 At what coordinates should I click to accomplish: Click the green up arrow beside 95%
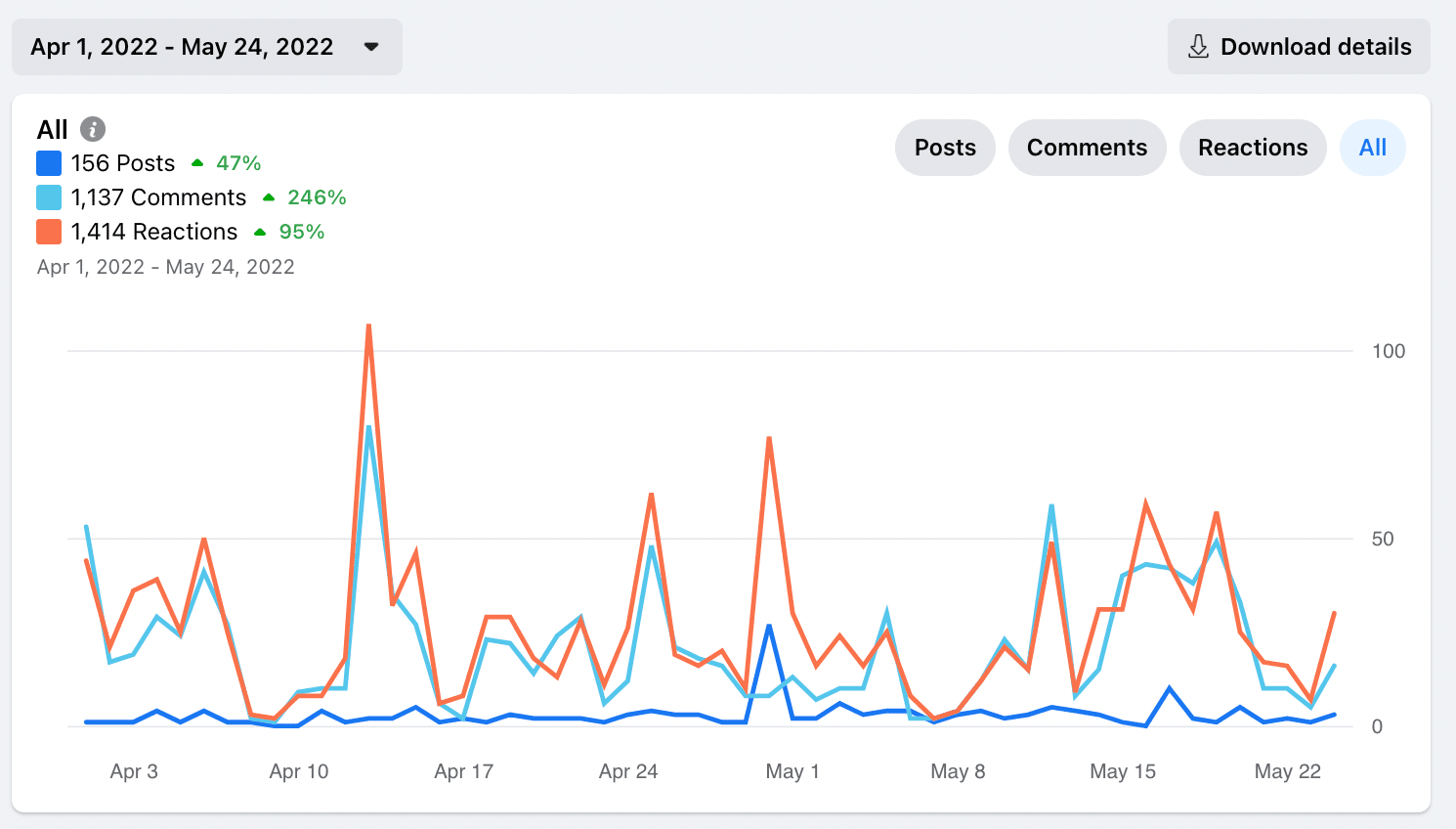(x=260, y=232)
